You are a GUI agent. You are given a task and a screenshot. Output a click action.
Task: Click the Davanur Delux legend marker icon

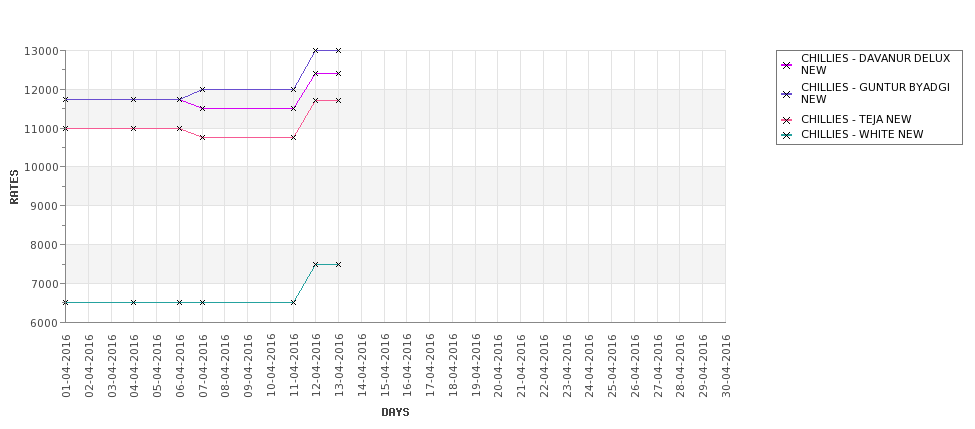(x=787, y=65)
